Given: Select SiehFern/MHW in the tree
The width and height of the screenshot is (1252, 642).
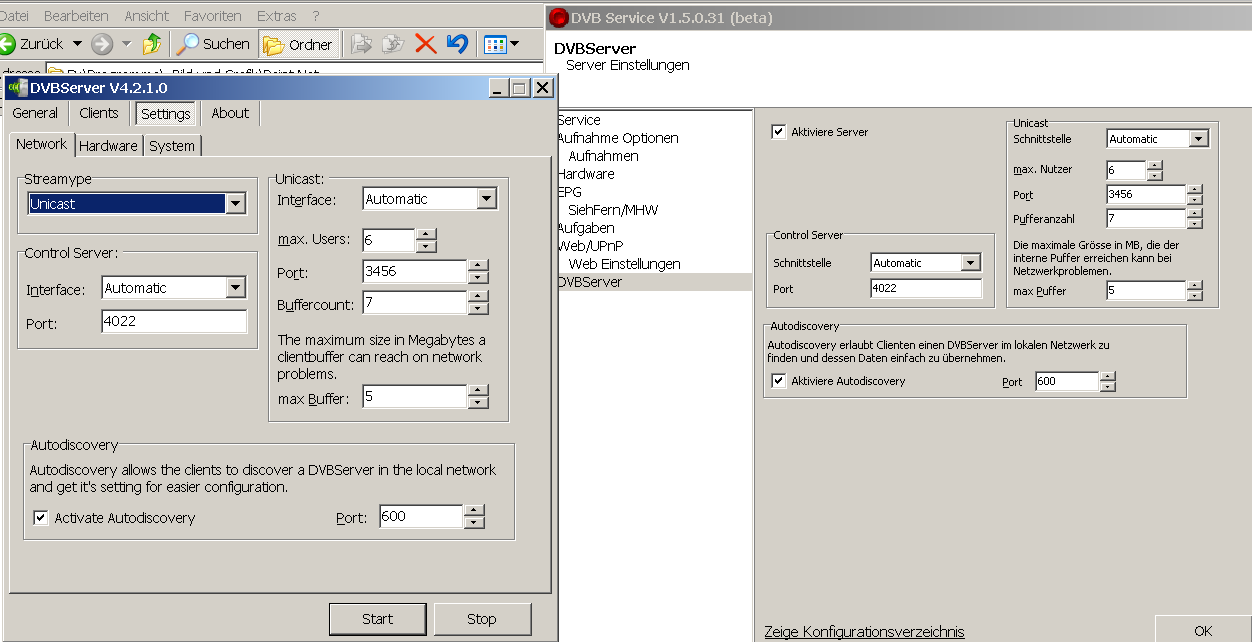Looking at the screenshot, I should click(x=613, y=210).
